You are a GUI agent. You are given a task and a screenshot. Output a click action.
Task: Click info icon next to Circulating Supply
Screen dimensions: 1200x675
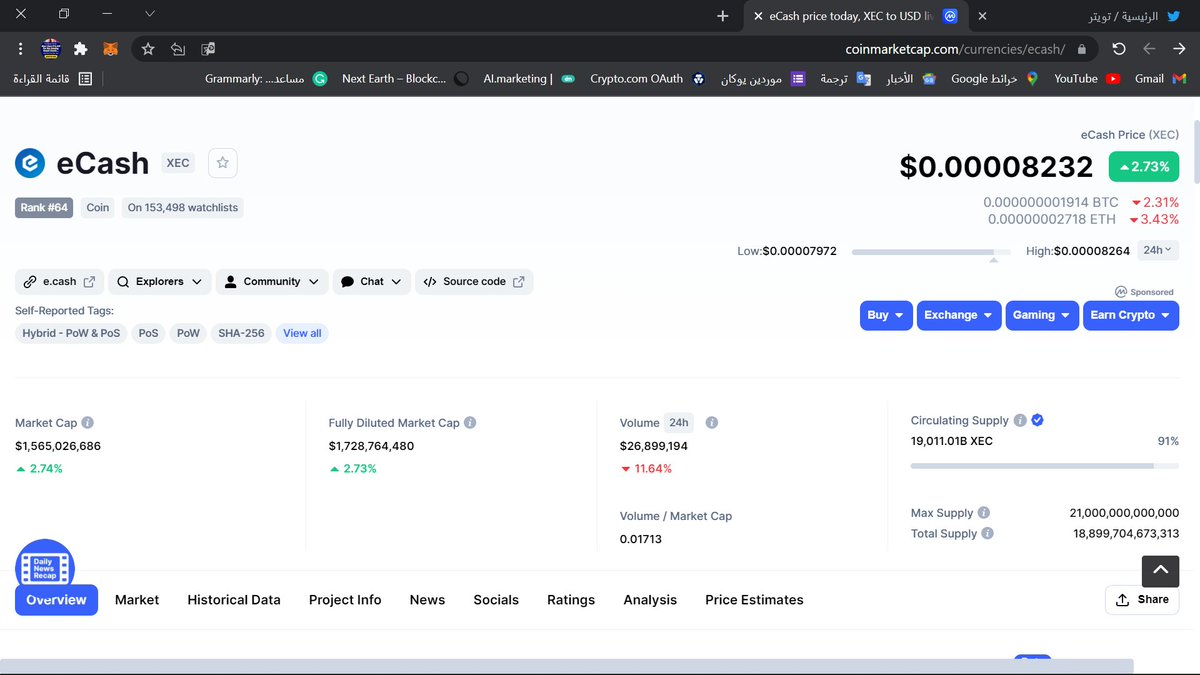coord(1020,421)
